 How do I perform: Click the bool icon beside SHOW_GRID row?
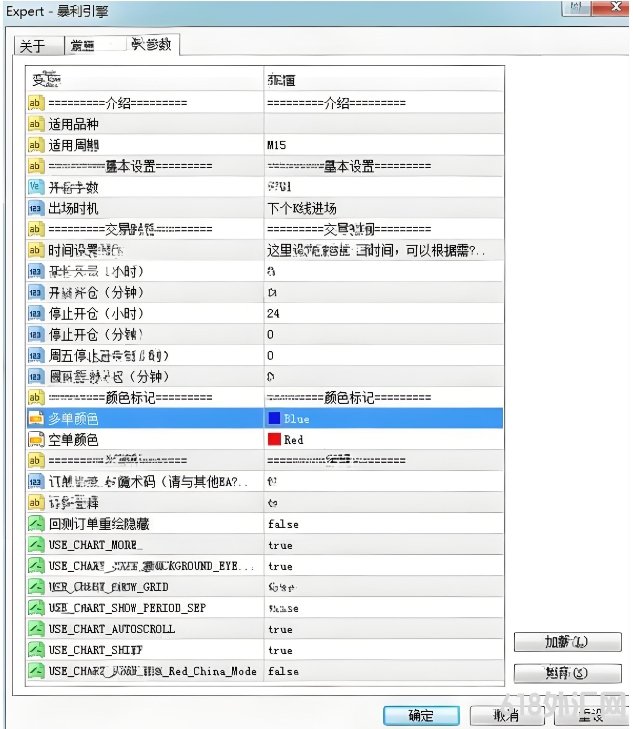click(35, 587)
